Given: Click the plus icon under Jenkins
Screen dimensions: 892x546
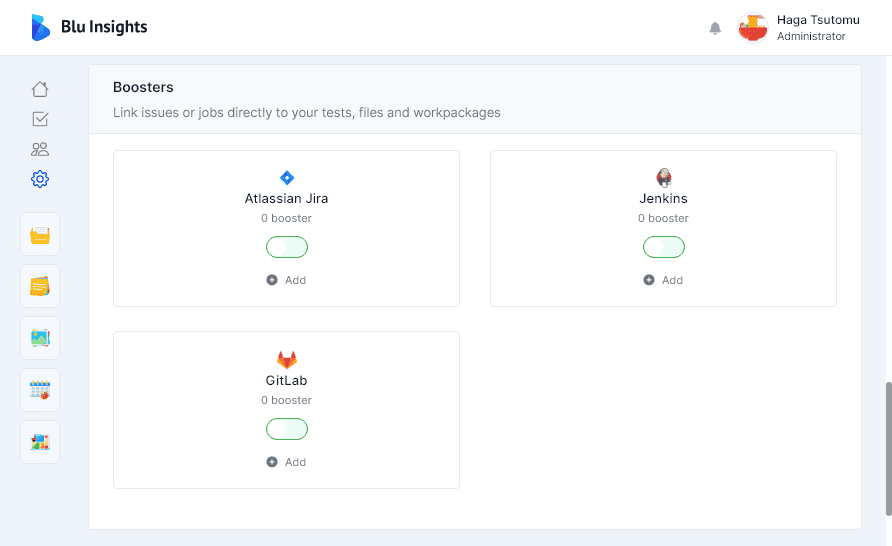Looking at the screenshot, I should click(x=649, y=280).
